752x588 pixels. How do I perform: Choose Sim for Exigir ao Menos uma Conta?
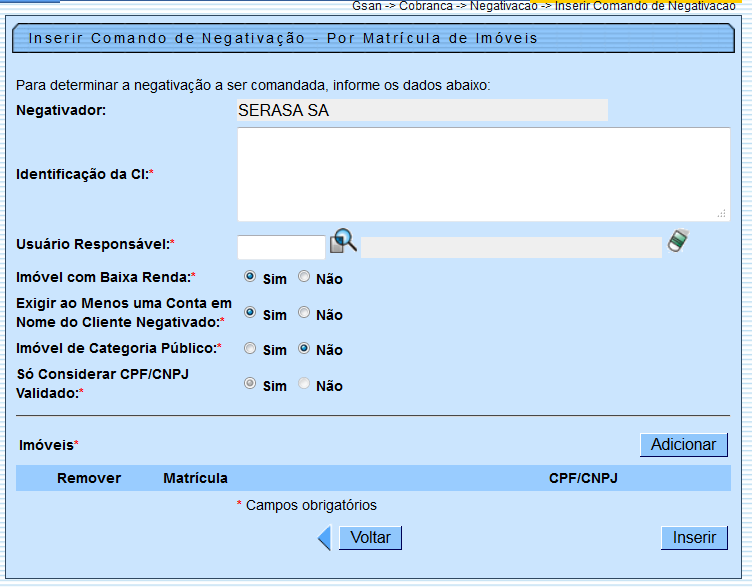click(250, 313)
